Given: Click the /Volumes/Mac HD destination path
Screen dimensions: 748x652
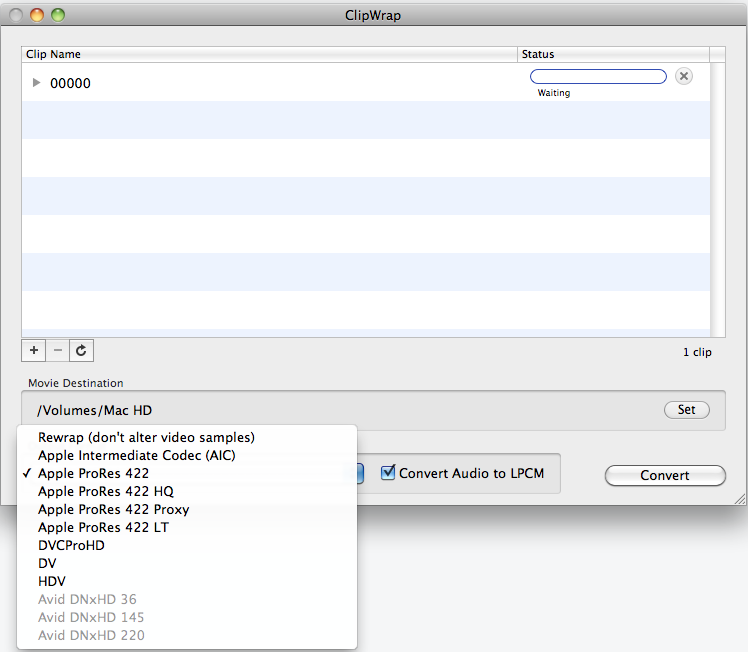Looking at the screenshot, I should 94,410.
